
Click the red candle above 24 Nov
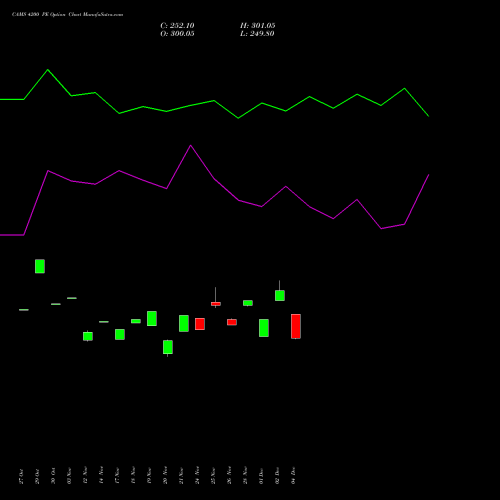[x=200, y=324]
